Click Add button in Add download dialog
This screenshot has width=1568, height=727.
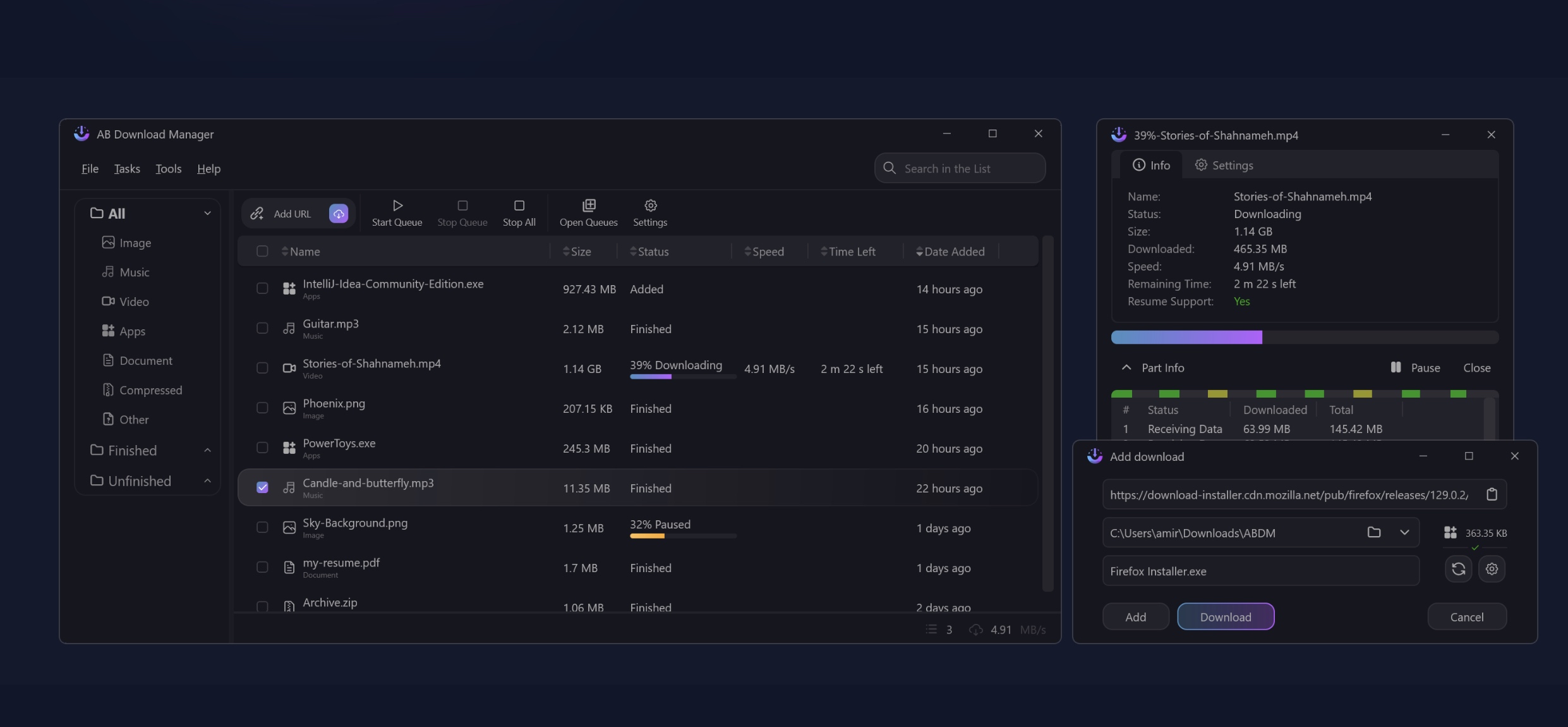point(1135,616)
